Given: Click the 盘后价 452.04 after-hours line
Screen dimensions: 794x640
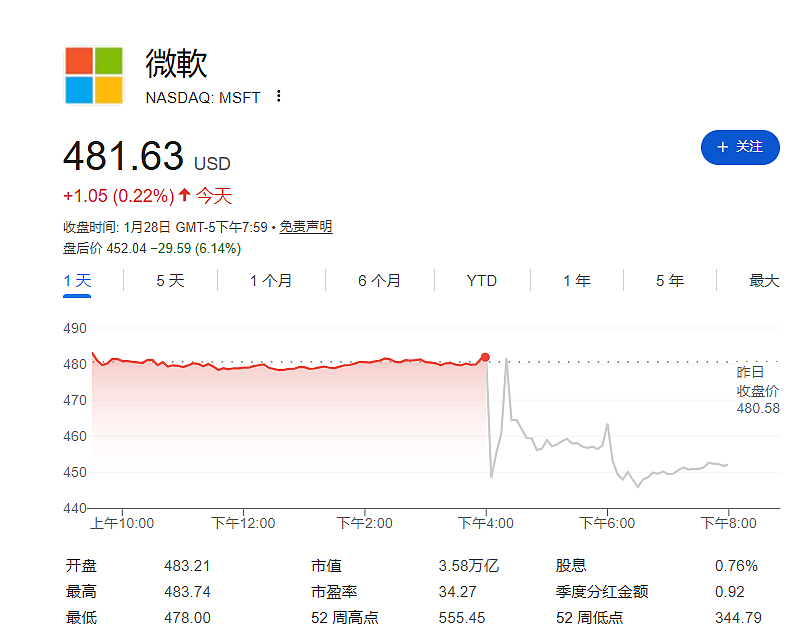Looking at the screenshot, I should click(x=152, y=249).
